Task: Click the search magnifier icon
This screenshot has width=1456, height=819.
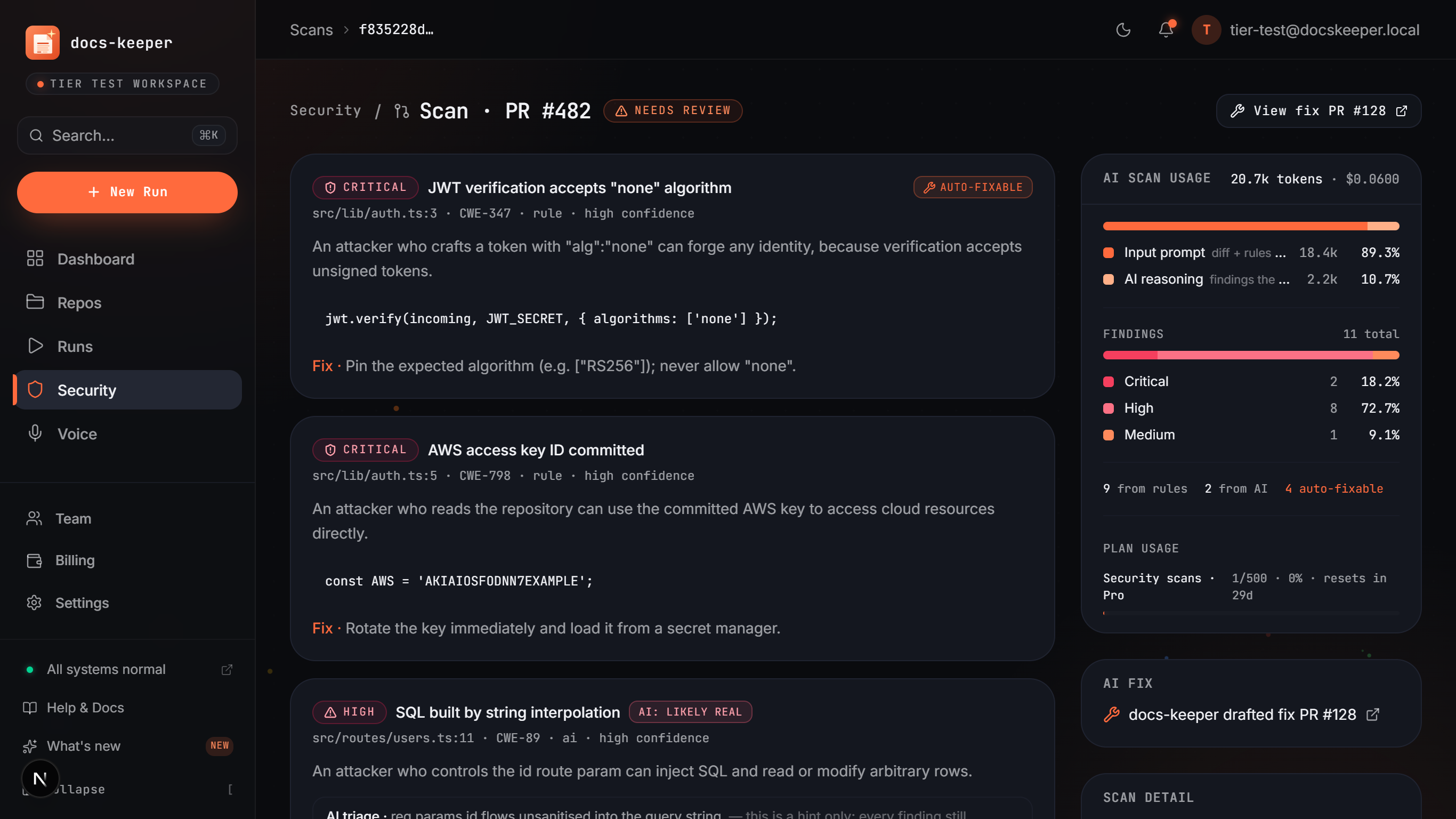Action: [36, 136]
